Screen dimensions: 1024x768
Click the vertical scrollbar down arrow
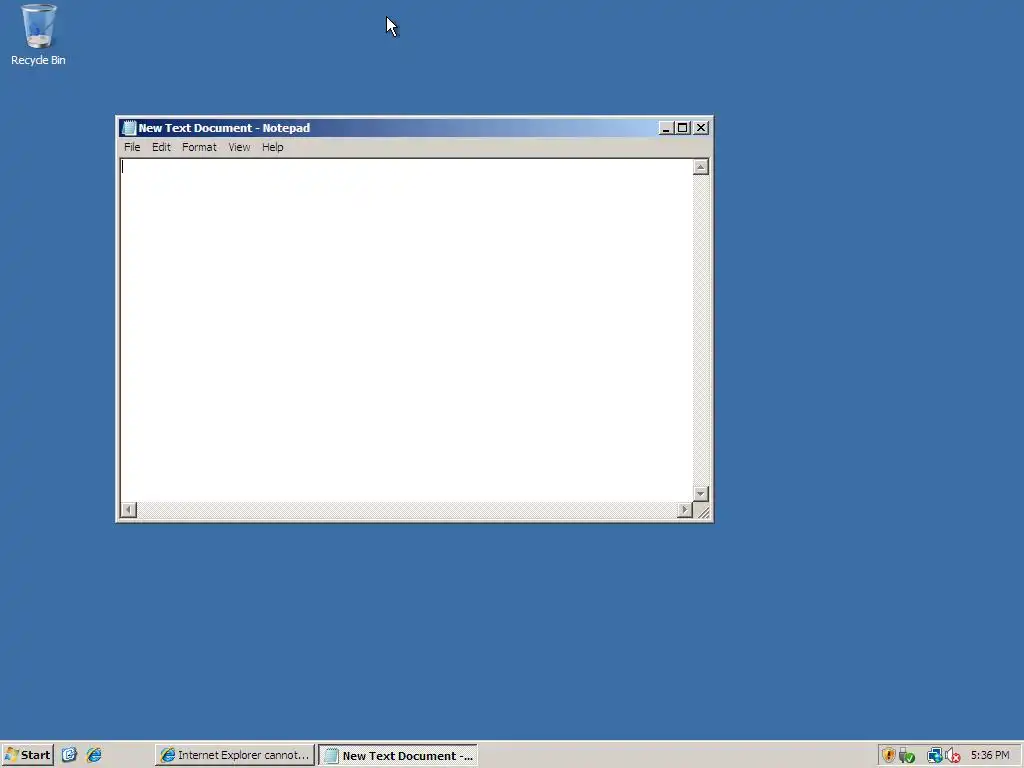point(701,494)
